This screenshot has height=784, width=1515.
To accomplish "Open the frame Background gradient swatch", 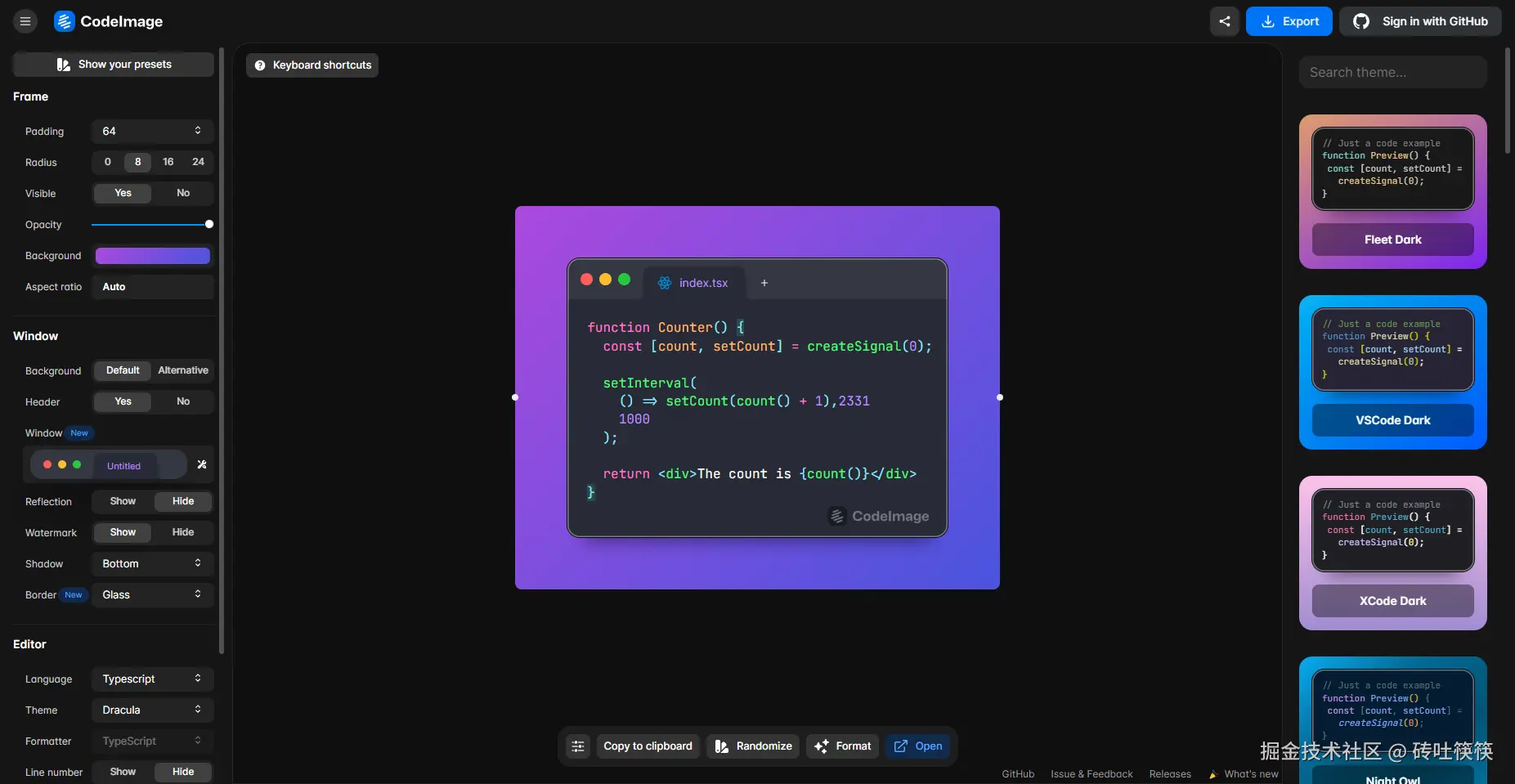I will coord(153,256).
